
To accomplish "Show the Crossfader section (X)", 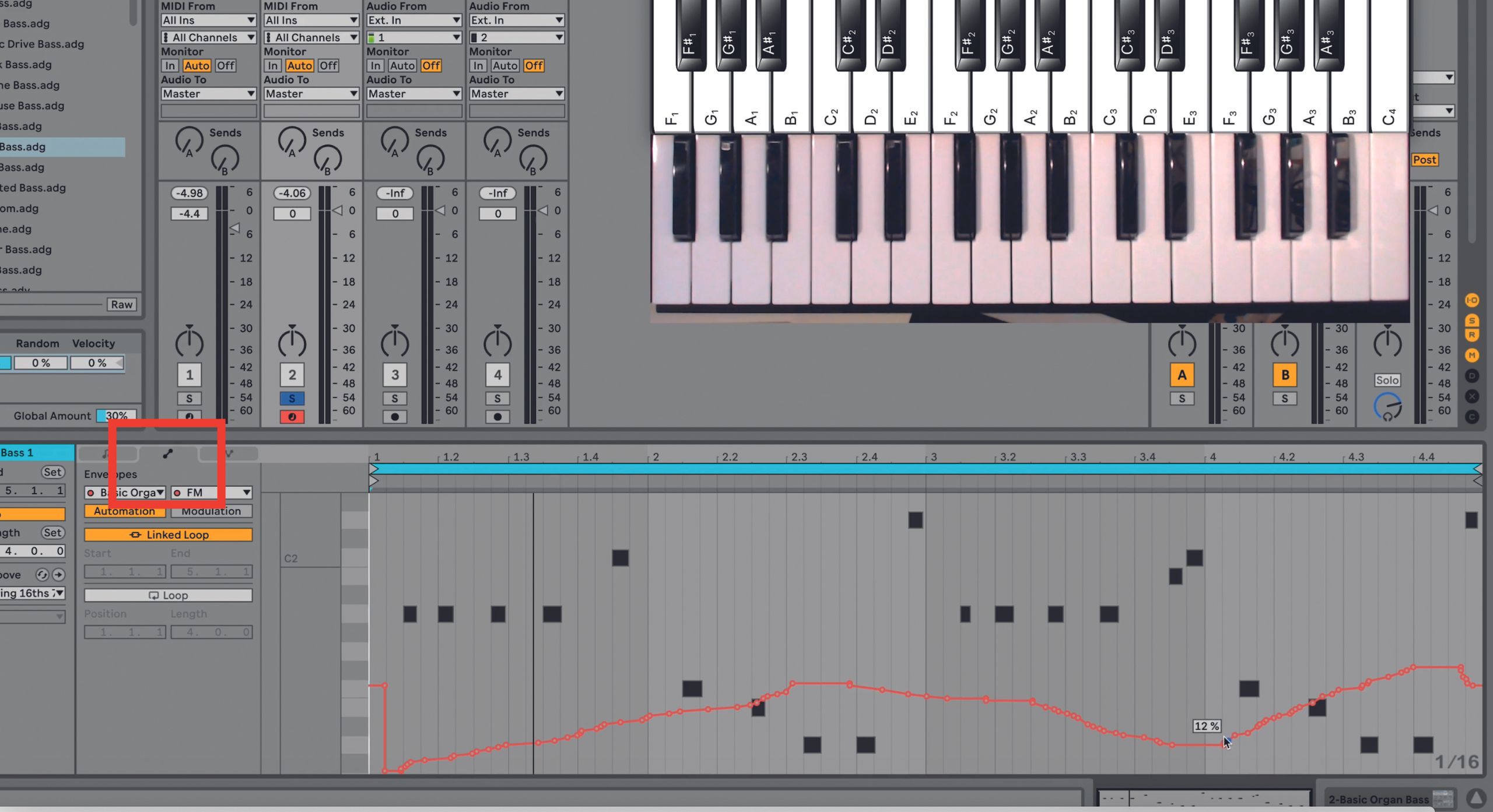I will 1472,396.
